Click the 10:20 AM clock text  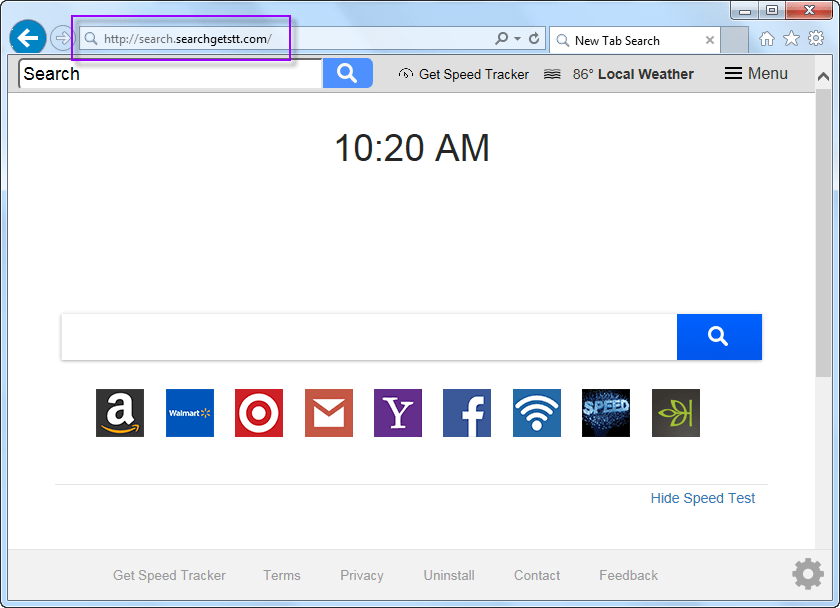coord(412,148)
